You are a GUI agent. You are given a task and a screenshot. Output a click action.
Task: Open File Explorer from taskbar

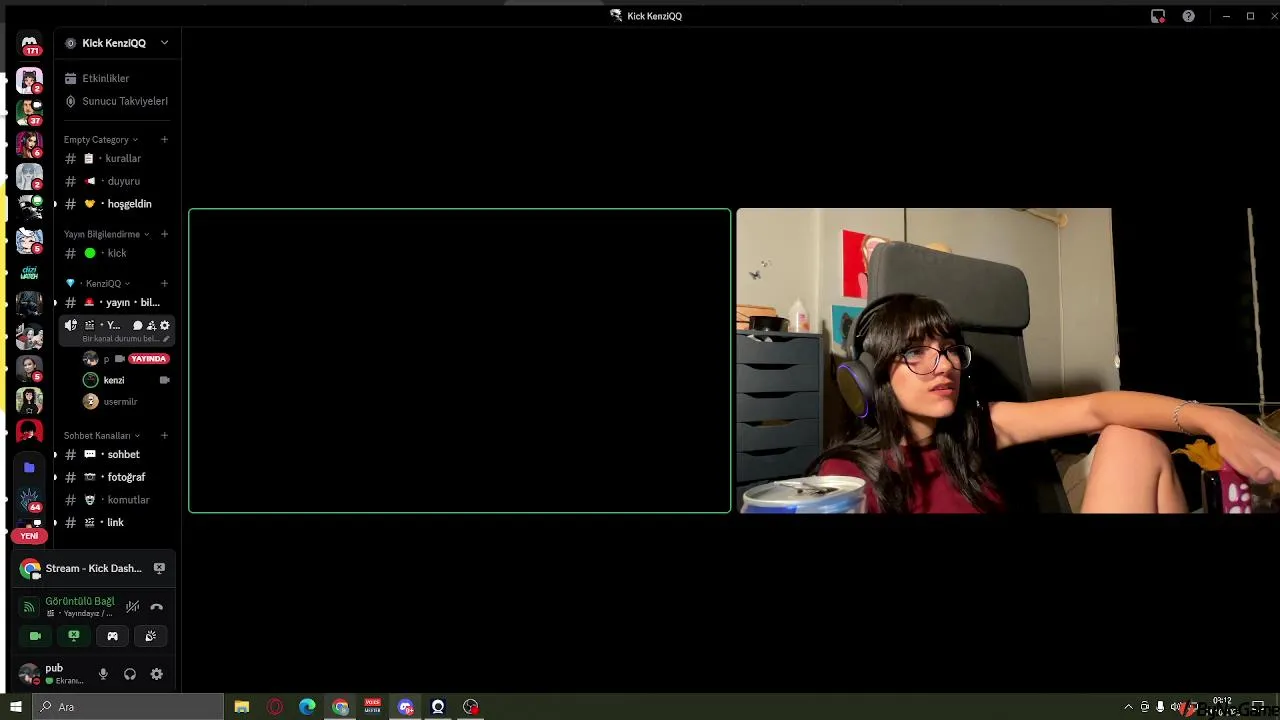tap(242, 707)
